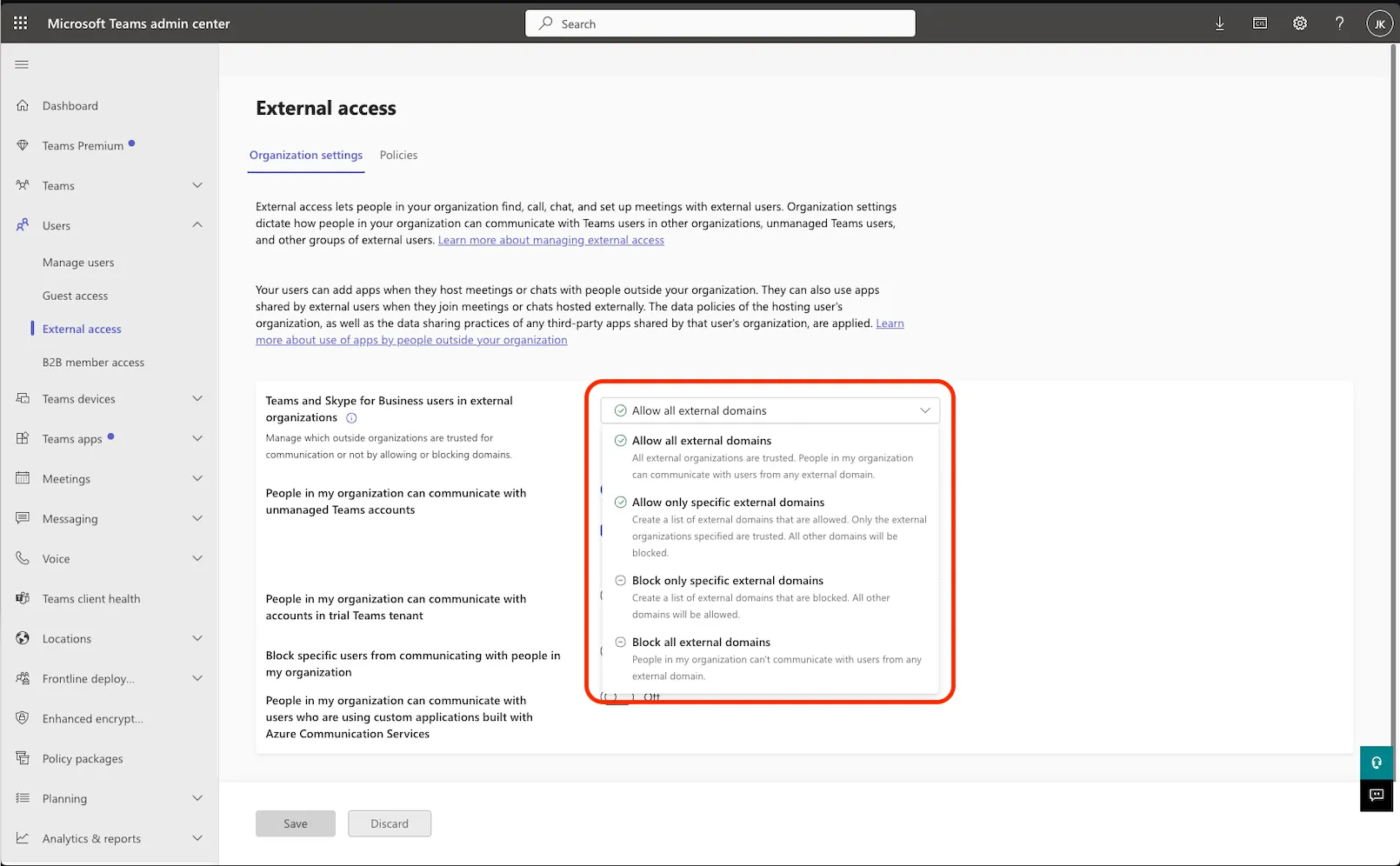Viewport: 1400px width, 866px height.
Task: Click the Teams client health icon
Action: point(23,598)
